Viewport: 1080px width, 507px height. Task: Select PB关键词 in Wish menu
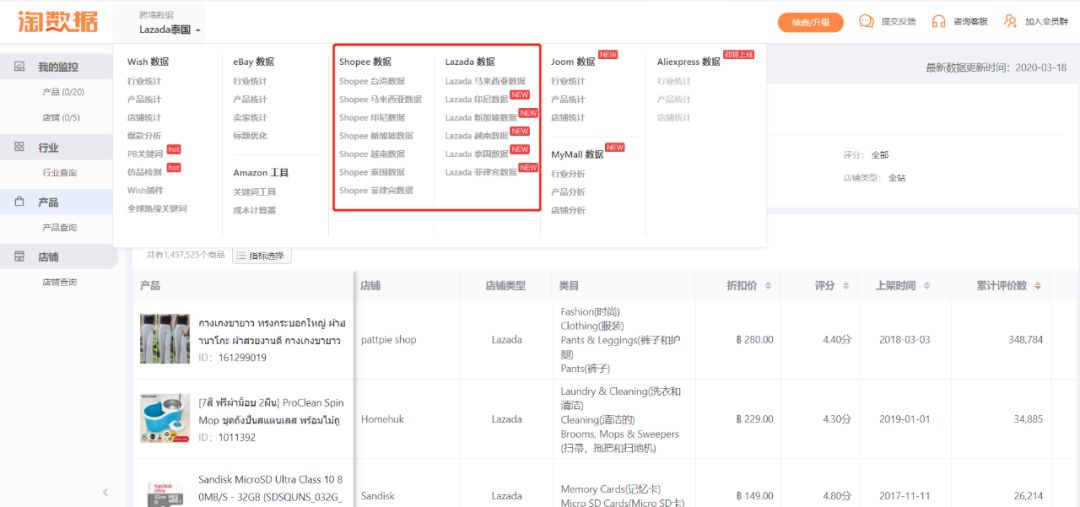[x=145, y=154]
